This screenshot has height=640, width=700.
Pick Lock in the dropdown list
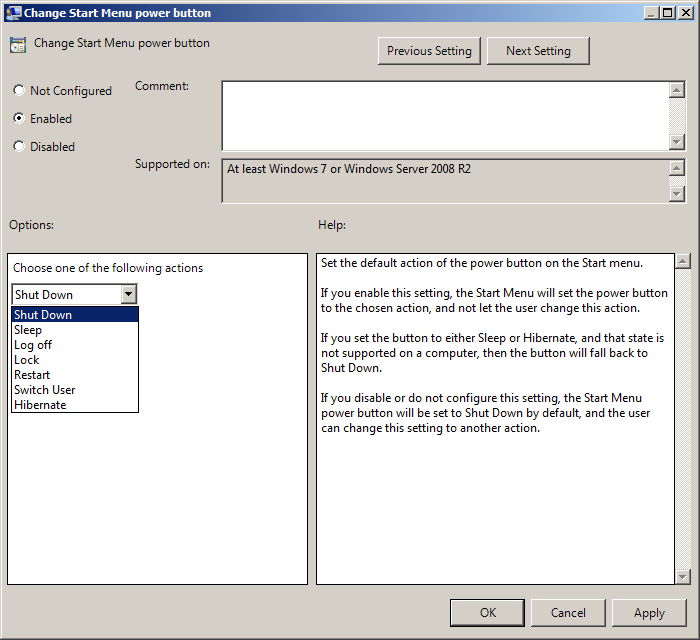27,360
